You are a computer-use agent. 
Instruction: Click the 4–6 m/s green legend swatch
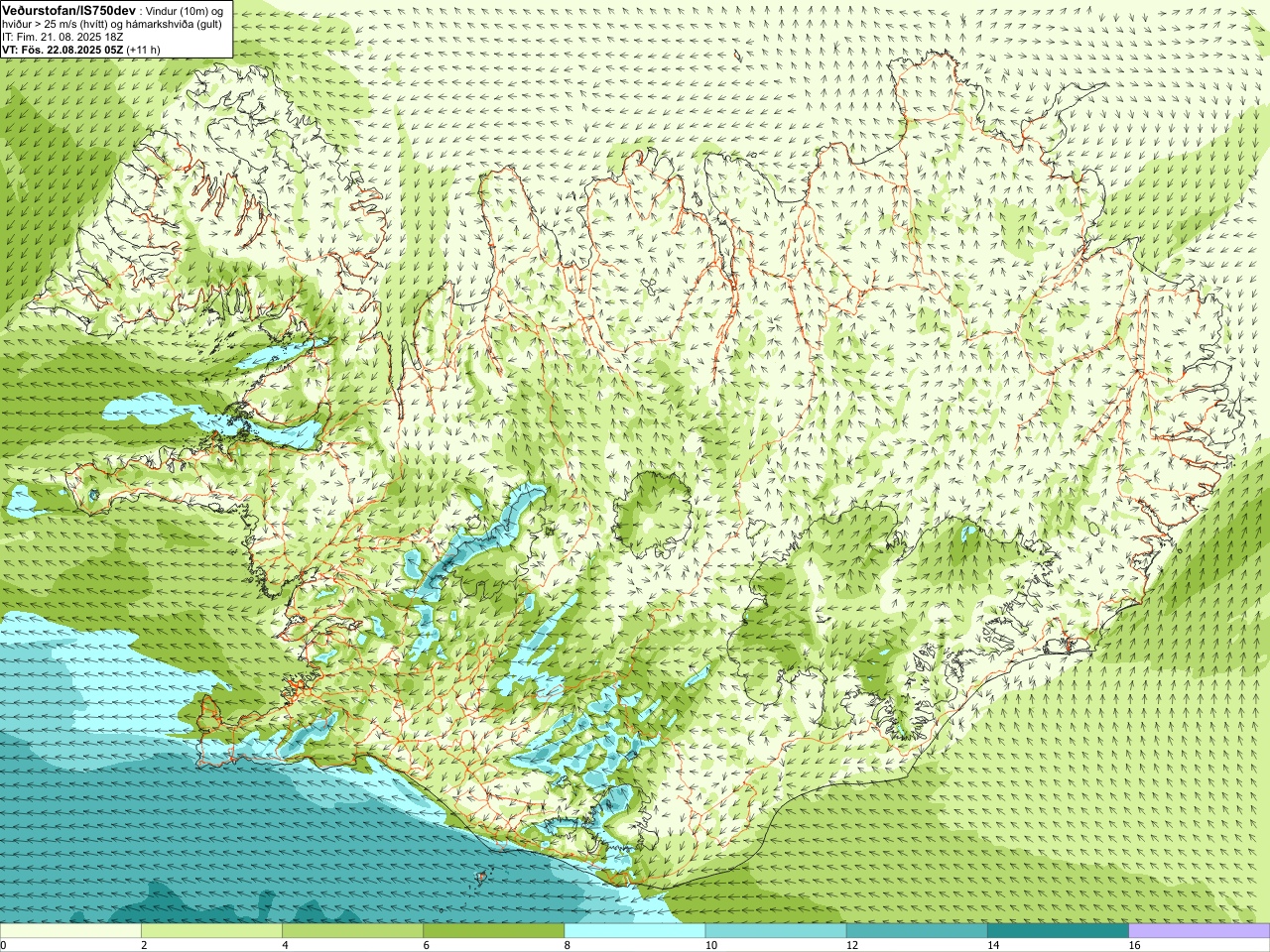pyautogui.click(x=352, y=931)
